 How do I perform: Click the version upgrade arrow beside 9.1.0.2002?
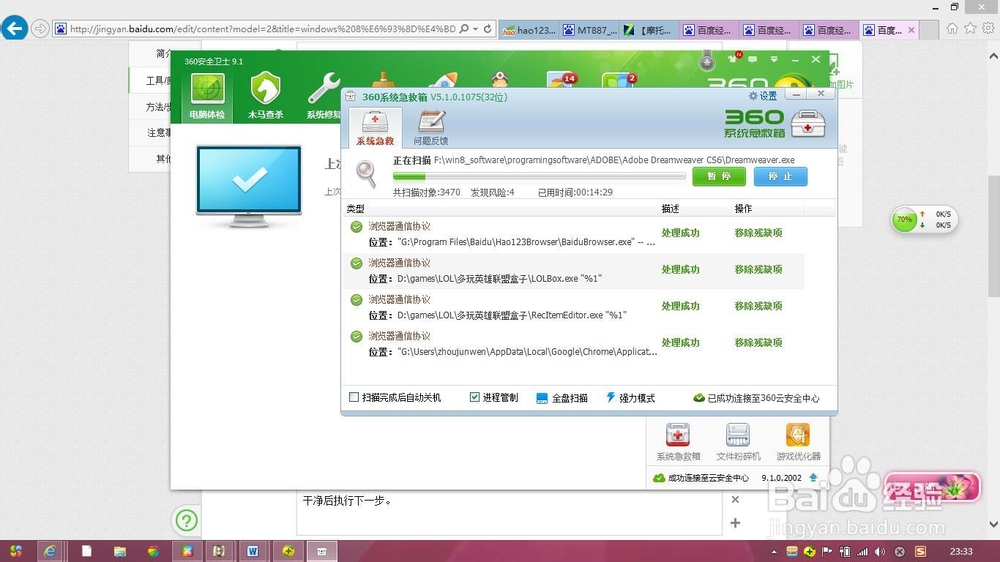click(x=813, y=477)
